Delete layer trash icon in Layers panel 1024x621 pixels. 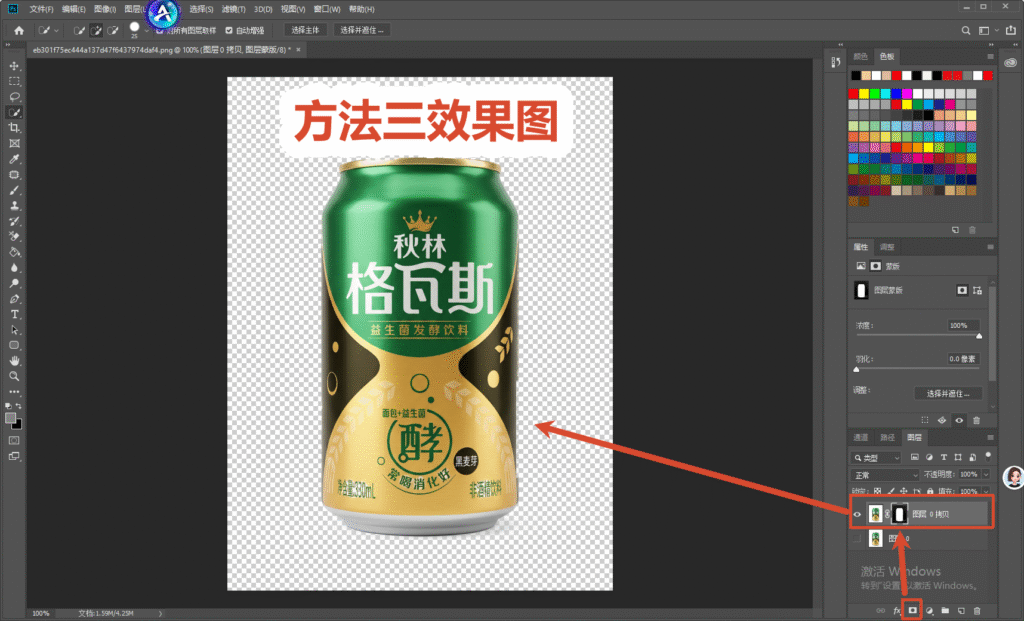click(977, 611)
